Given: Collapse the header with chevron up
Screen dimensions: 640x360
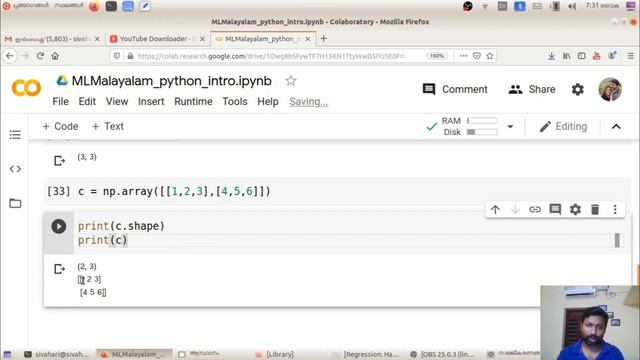Looking at the screenshot, I should click(x=616, y=127).
